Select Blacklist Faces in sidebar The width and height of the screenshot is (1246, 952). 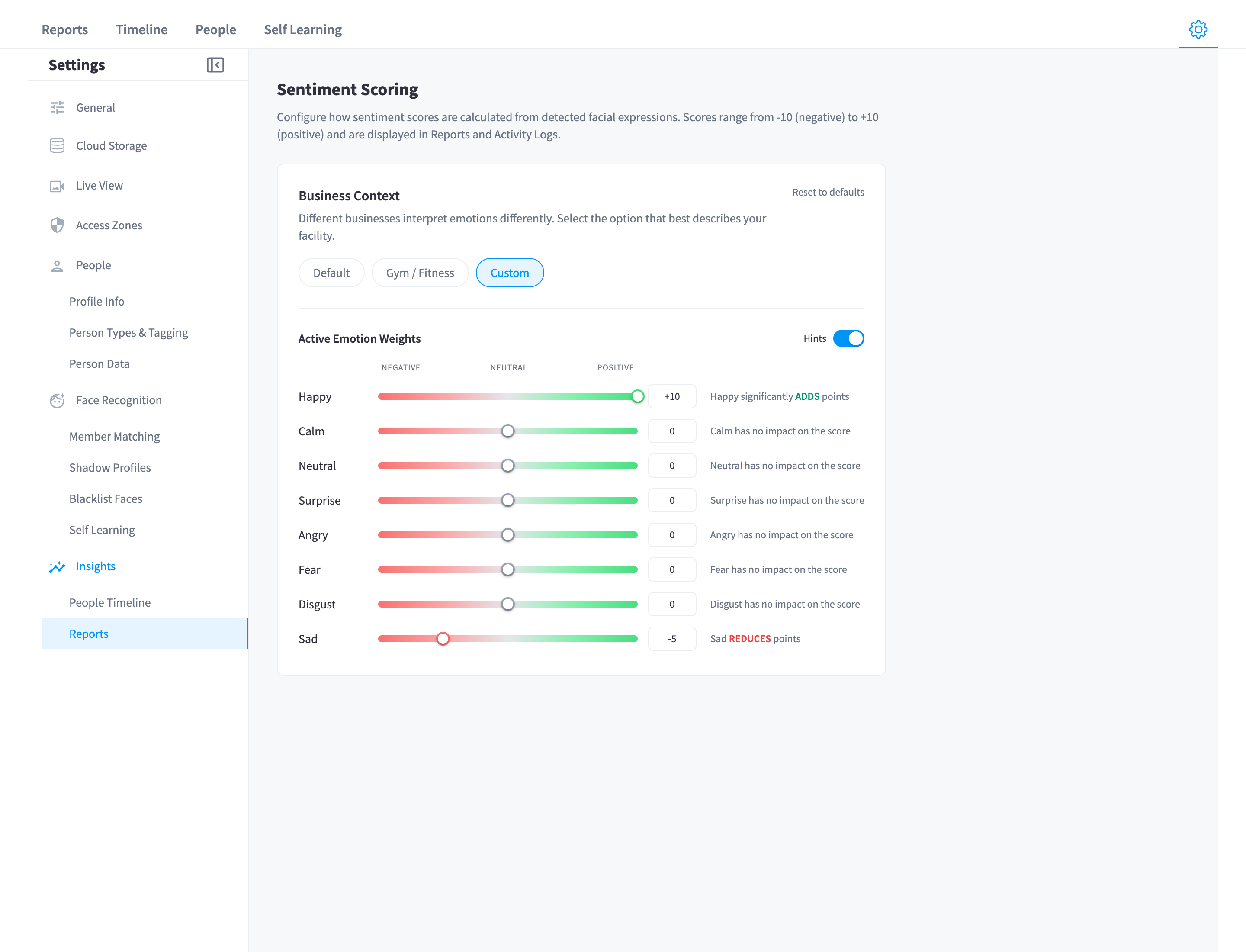106,499
